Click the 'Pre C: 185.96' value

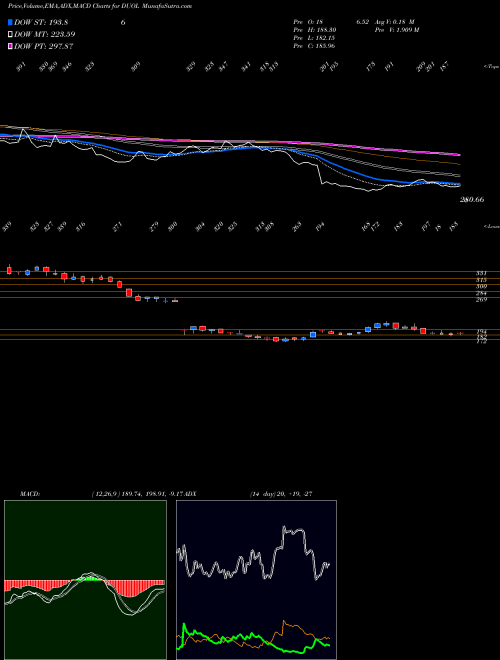tap(314, 46)
